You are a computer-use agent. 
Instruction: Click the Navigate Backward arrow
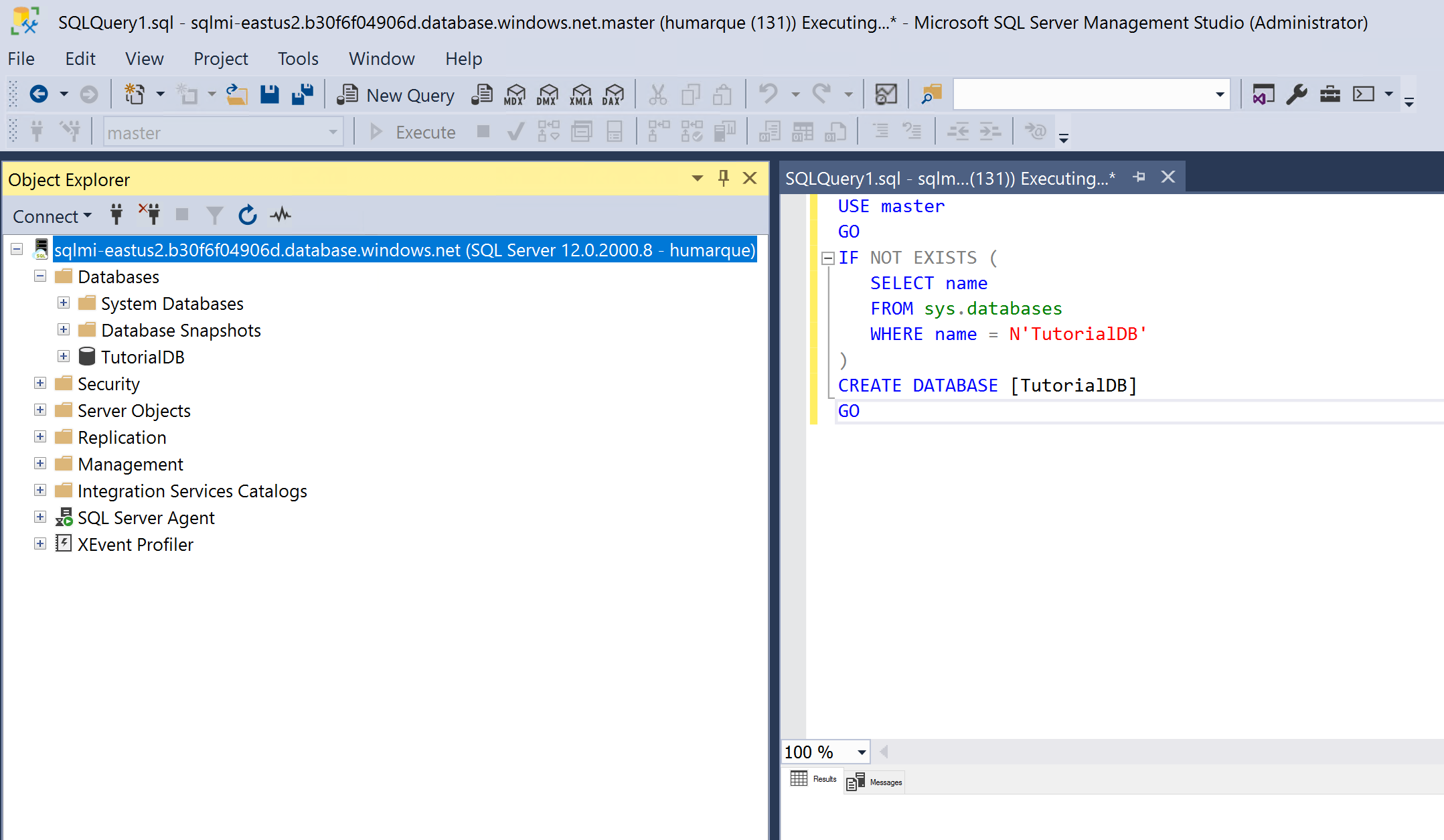click(39, 94)
